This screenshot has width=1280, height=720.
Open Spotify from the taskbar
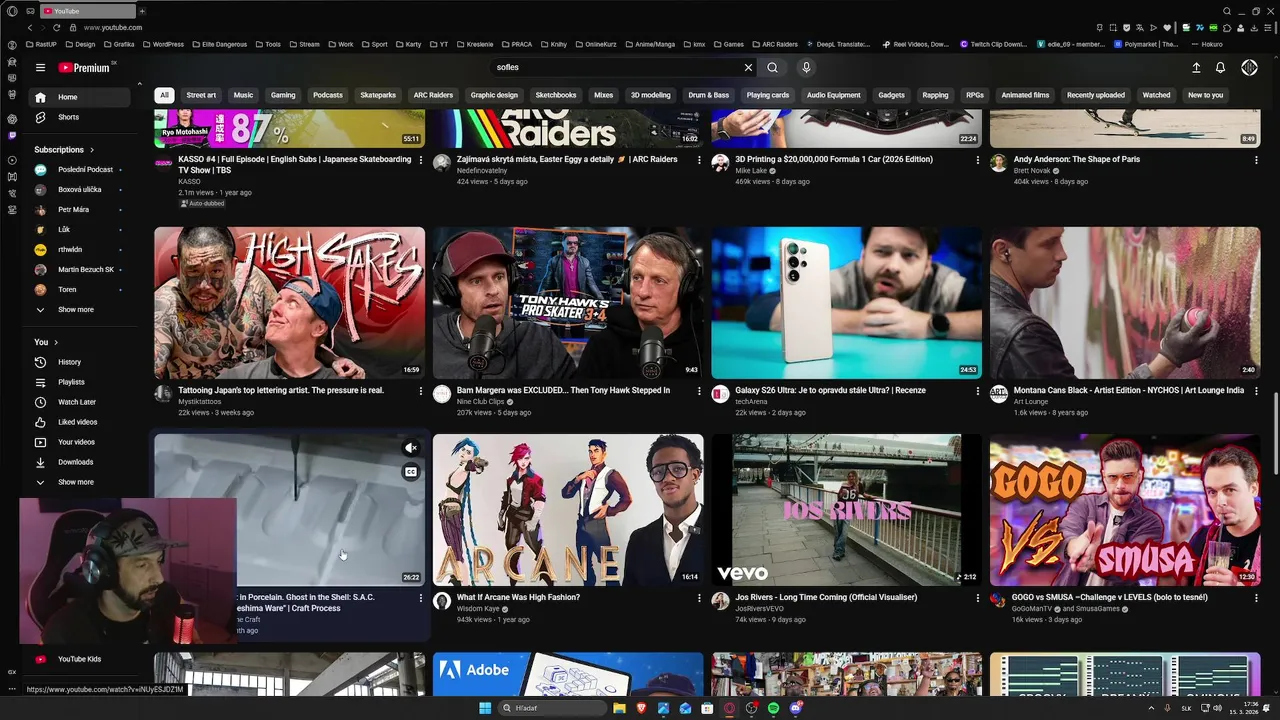coord(773,708)
